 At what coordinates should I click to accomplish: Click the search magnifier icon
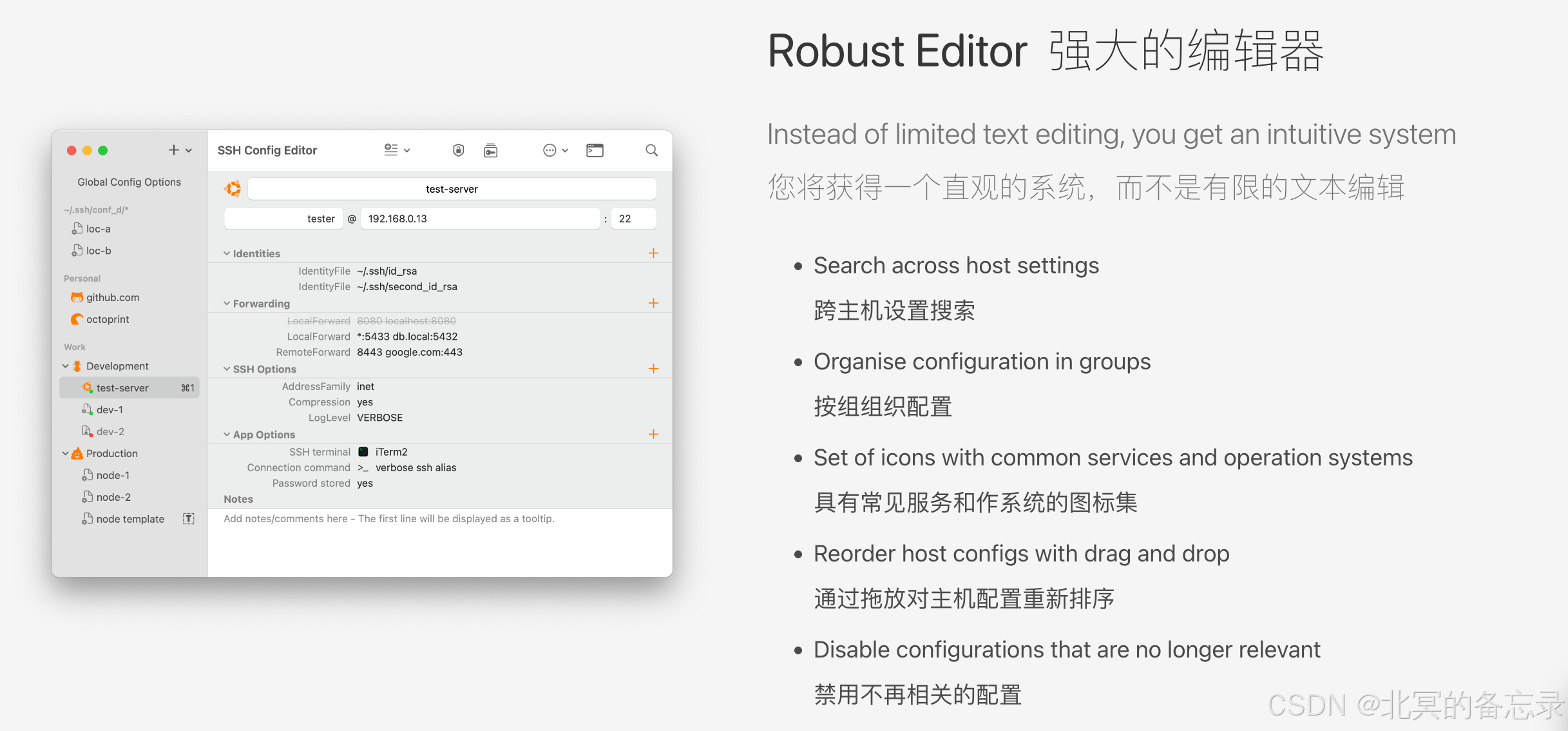651,150
